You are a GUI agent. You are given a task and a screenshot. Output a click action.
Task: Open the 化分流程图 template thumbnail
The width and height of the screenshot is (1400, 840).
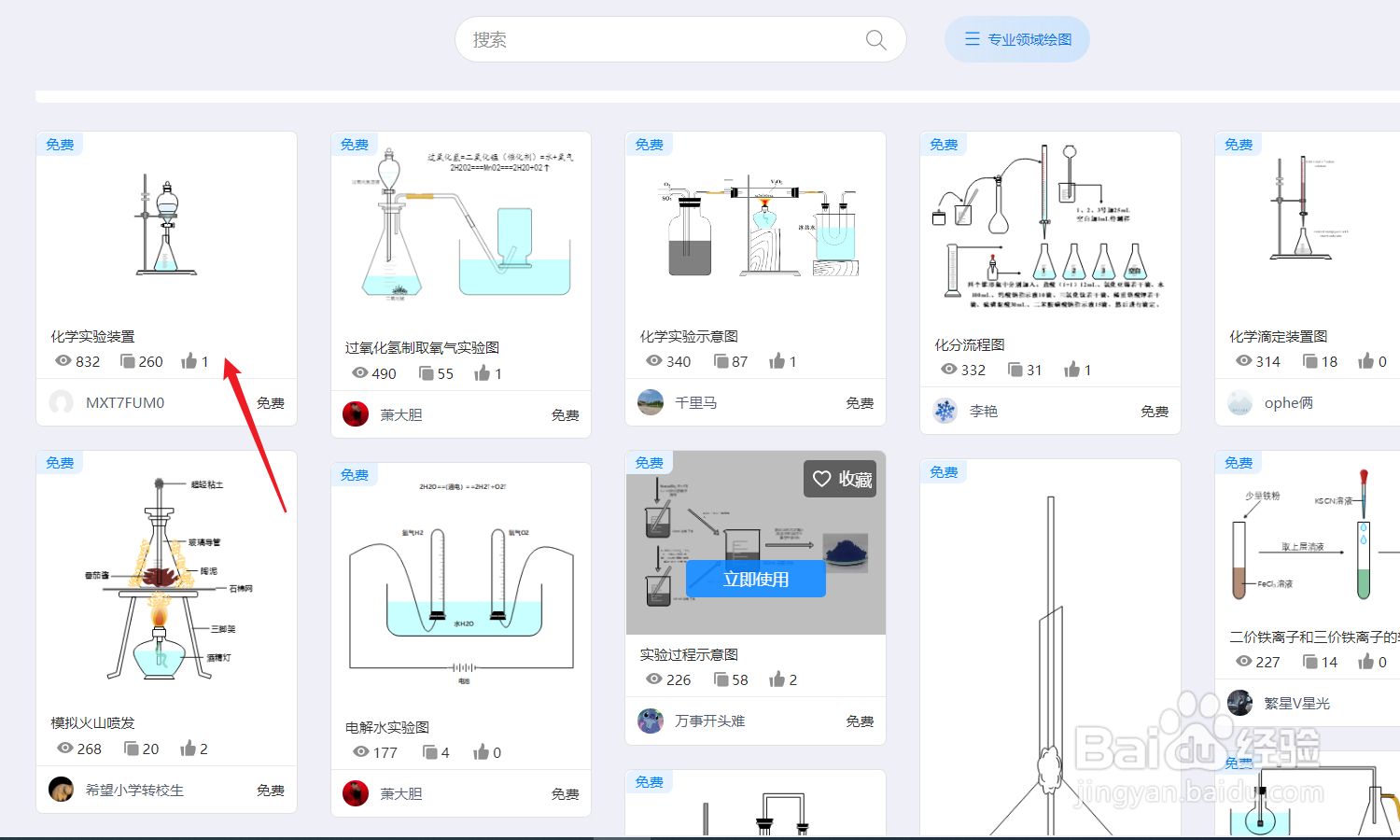[x=1050, y=229]
